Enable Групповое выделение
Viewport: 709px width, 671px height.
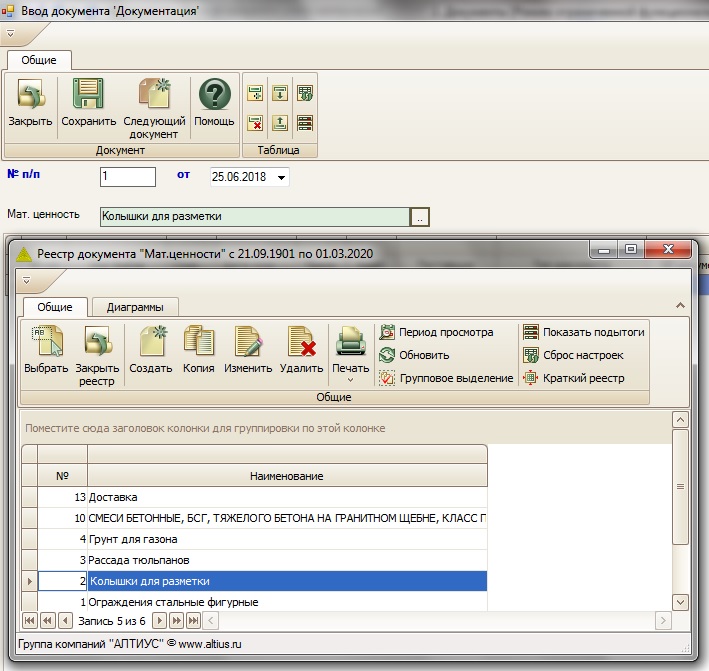446,378
